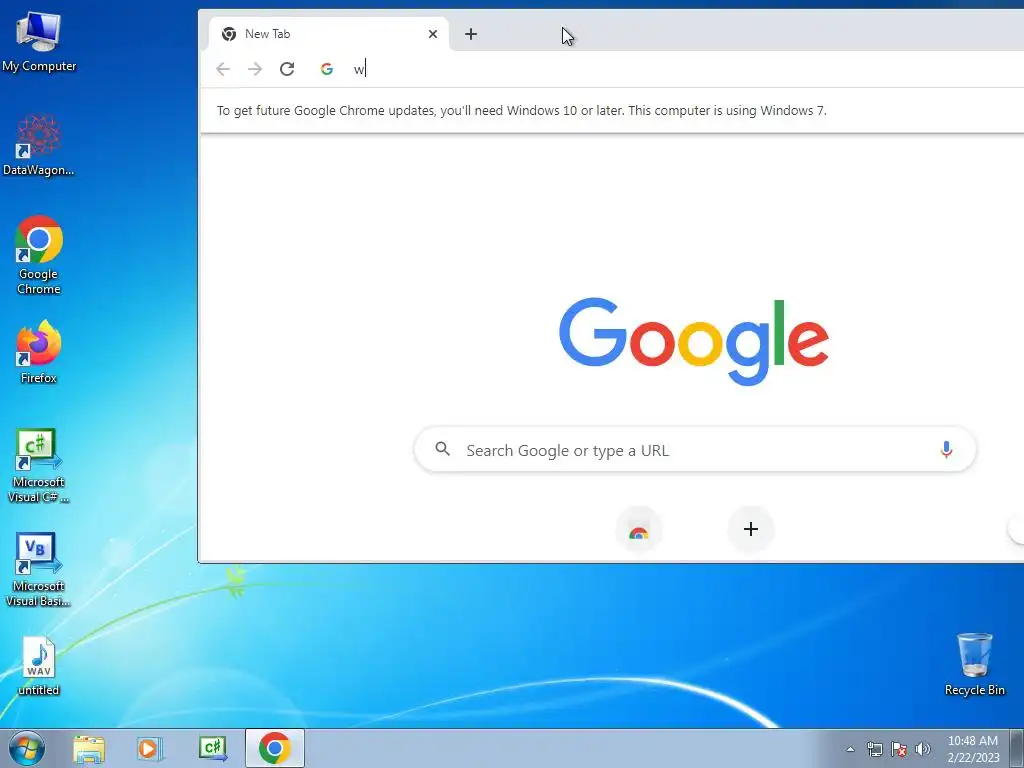Select the New Tab tab

[328, 34]
